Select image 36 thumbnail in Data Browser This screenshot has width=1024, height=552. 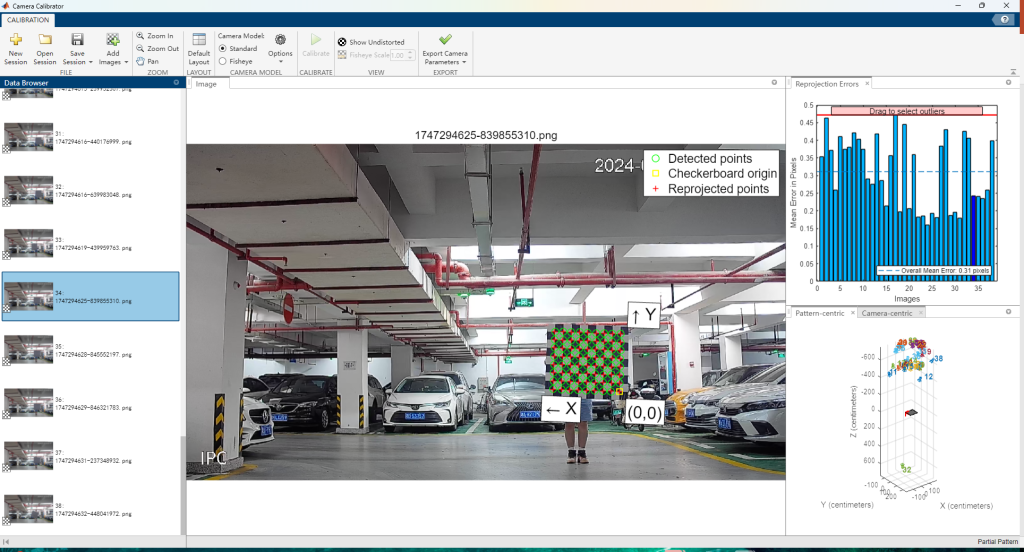coord(28,402)
